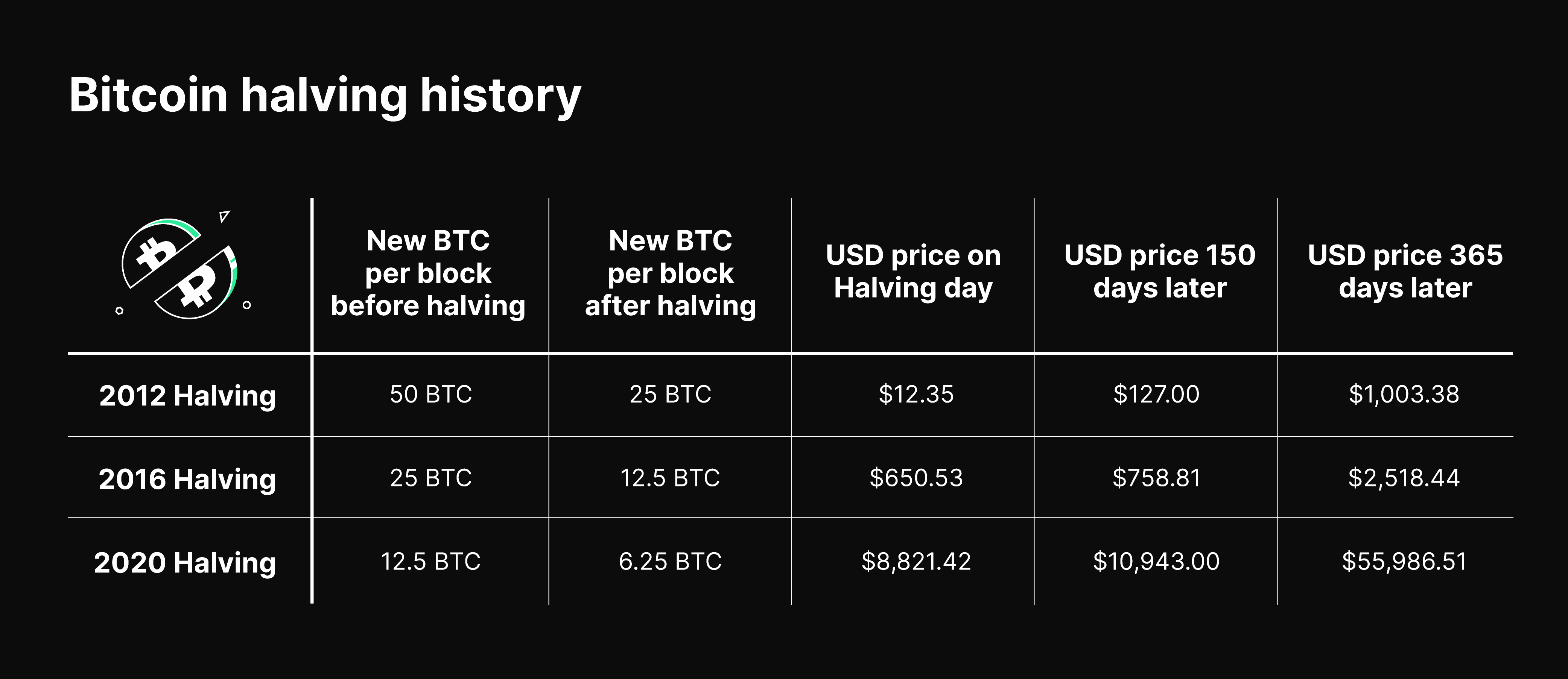Select the "2012 Halving" row label

[x=187, y=395]
